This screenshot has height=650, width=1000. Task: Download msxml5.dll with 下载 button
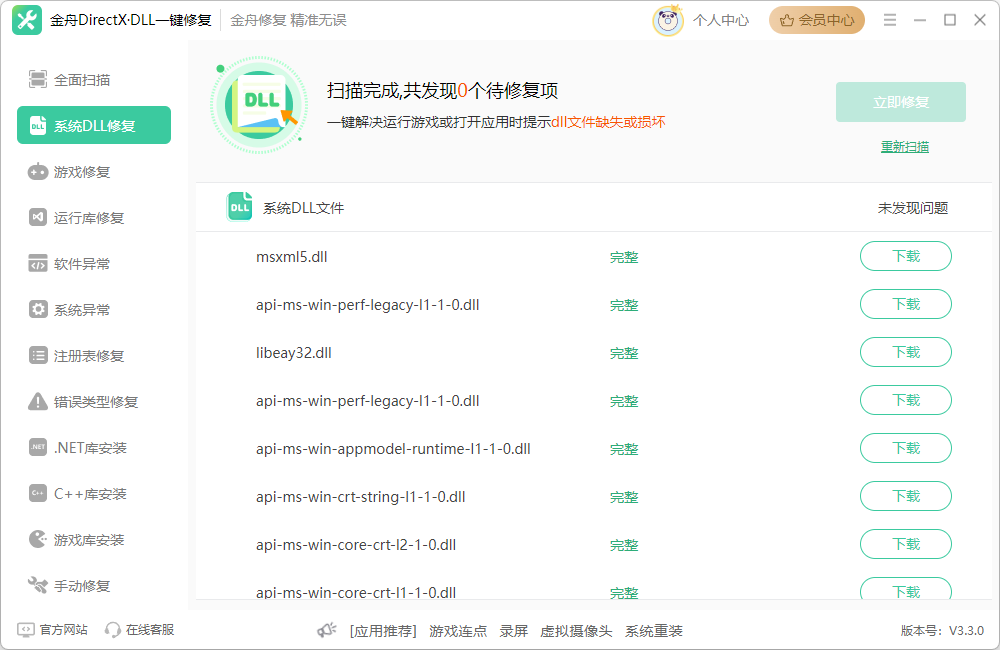(x=906, y=256)
